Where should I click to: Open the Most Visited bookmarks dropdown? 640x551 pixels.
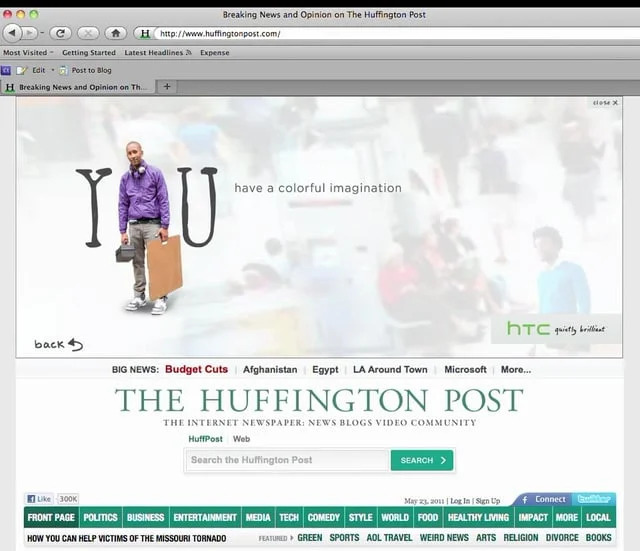click(28, 53)
